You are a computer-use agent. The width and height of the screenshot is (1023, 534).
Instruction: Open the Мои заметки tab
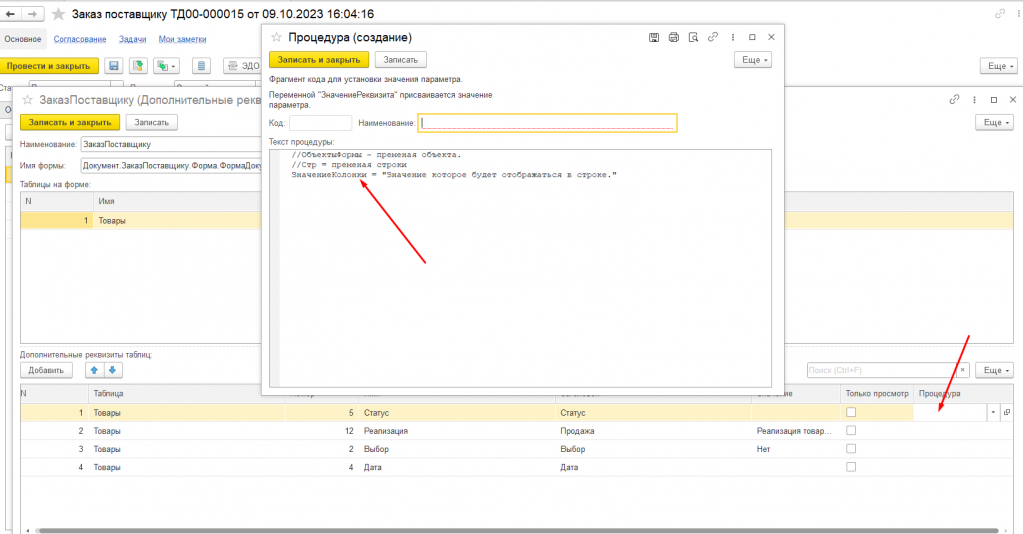click(x=182, y=39)
